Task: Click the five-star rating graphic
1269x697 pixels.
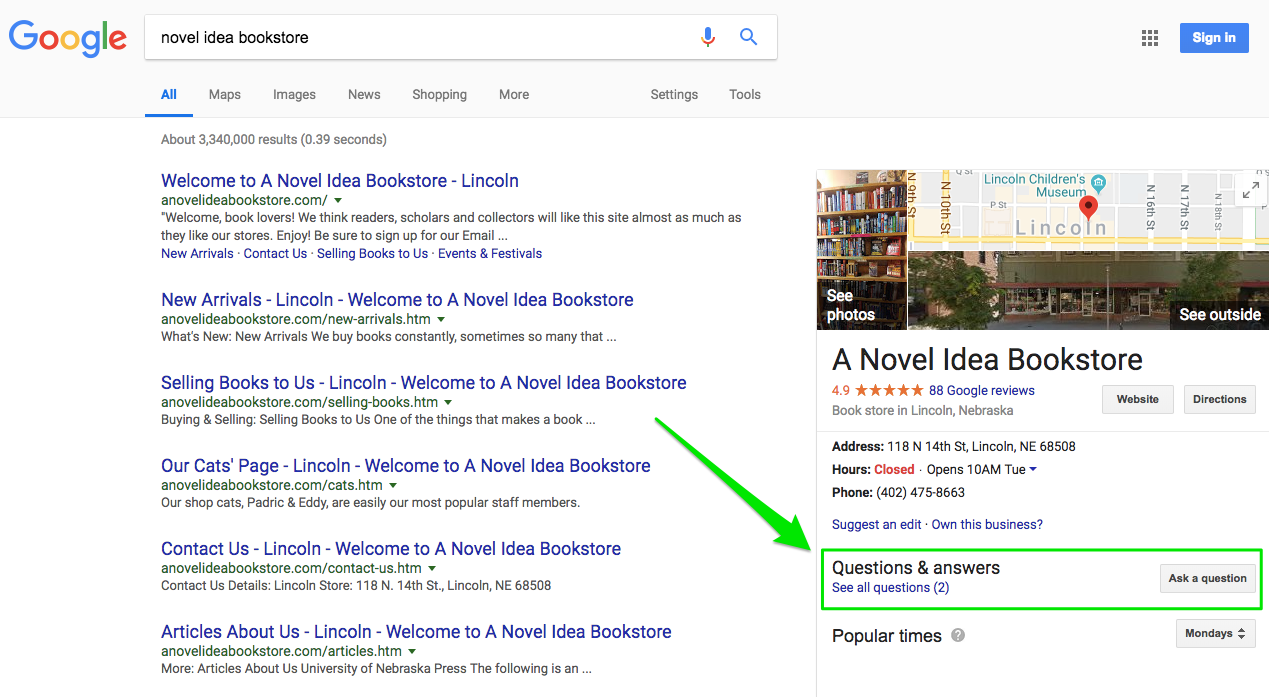Action: tap(889, 390)
